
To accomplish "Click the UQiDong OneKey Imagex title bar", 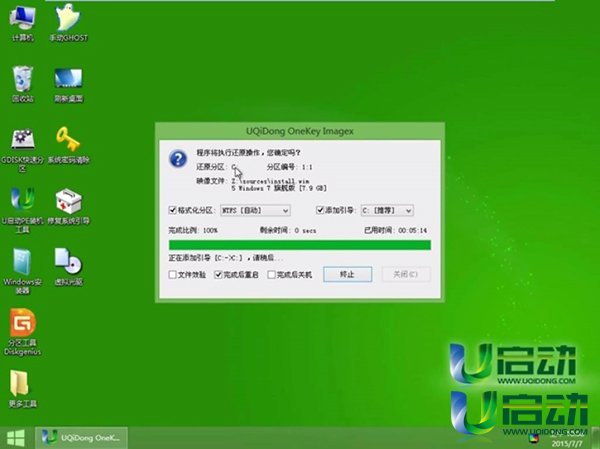I will (300, 131).
